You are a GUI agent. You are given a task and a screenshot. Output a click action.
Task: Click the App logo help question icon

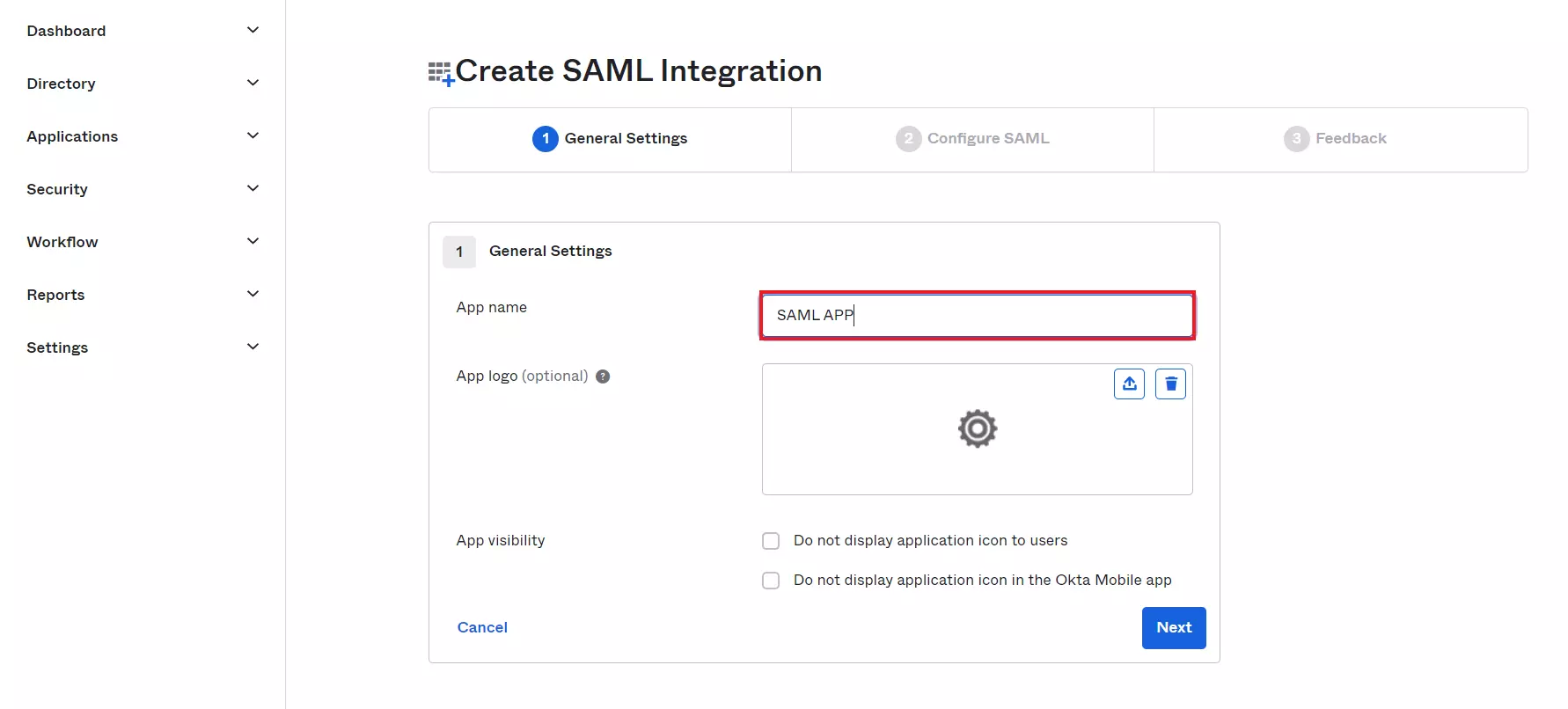pos(603,376)
